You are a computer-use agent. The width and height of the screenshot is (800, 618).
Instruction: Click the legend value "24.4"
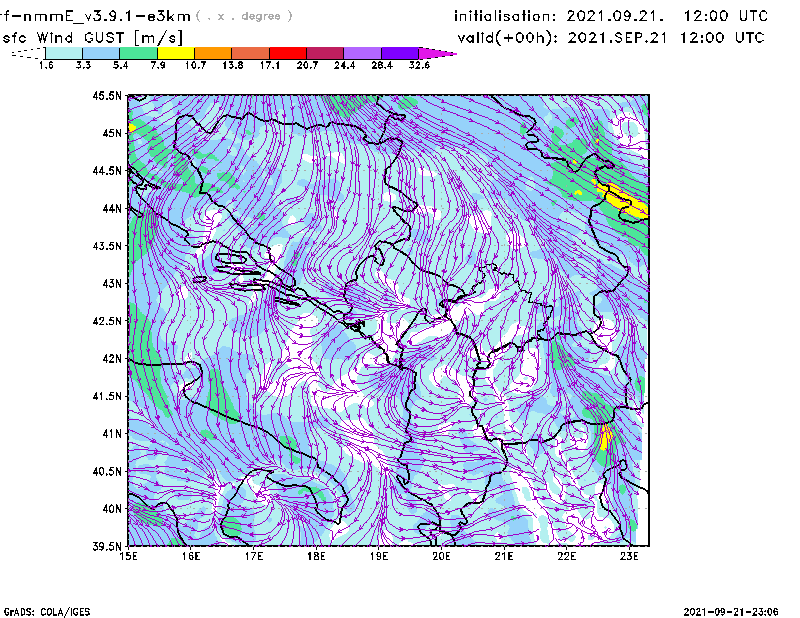coord(344,65)
